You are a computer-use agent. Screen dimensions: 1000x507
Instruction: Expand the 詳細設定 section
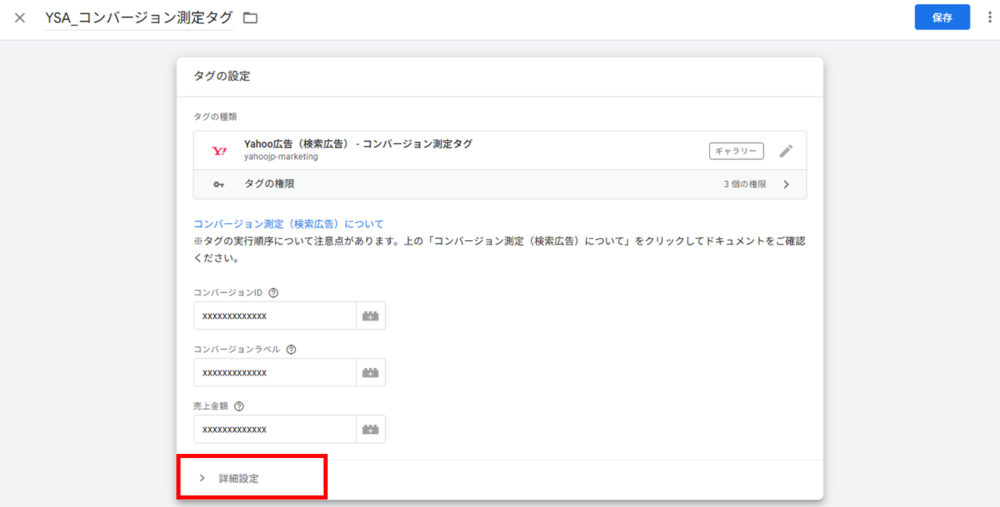[x=238, y=479]
